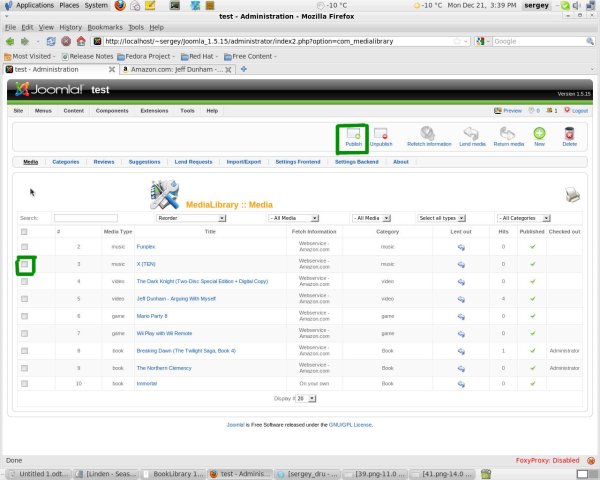Screen dimensions: 600x480
Task: Click the Joomla logo in header
Action: (x=49, y=89)
